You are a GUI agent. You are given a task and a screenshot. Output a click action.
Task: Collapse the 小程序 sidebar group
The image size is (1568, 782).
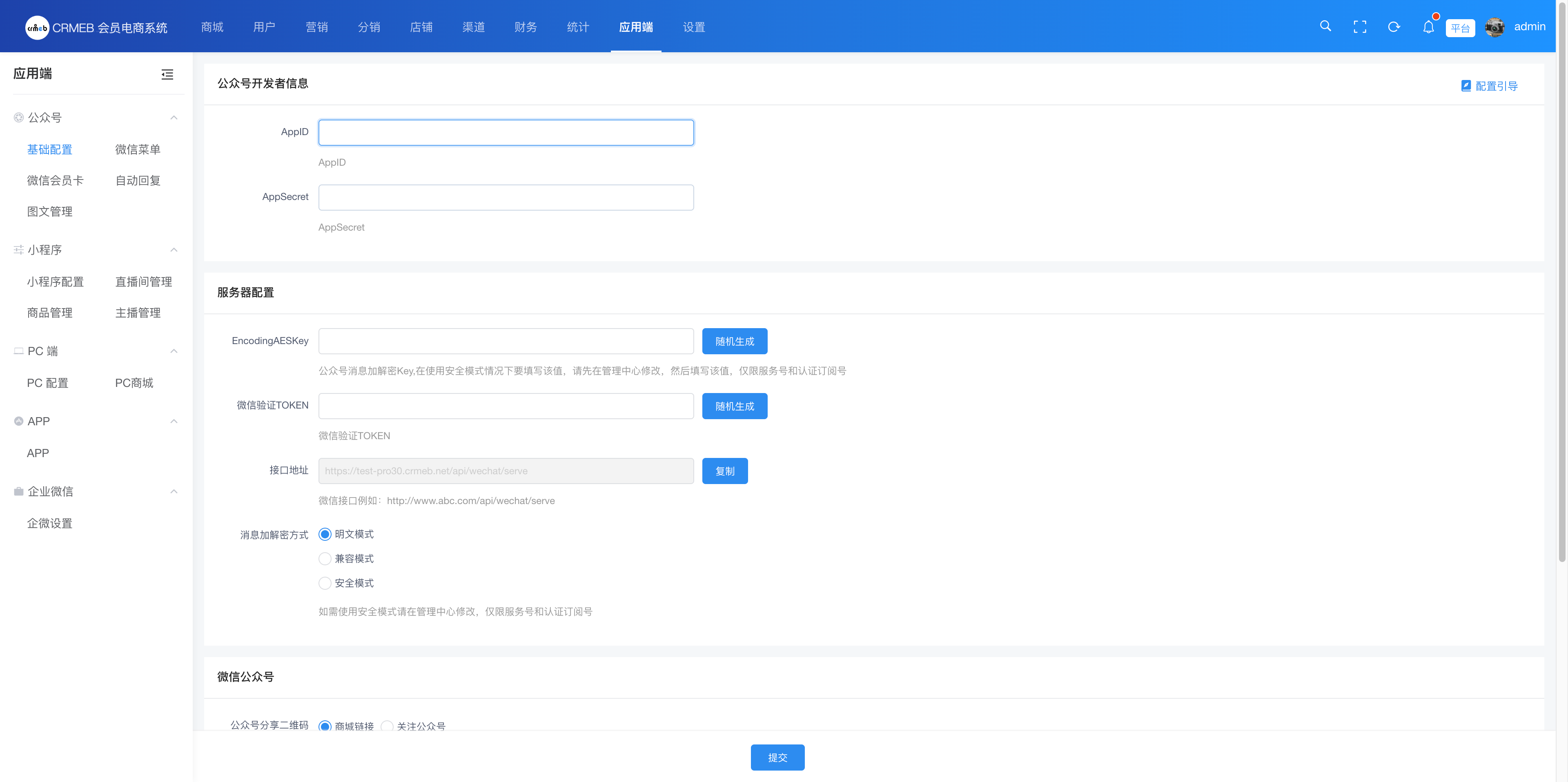[x=174, y=249]
